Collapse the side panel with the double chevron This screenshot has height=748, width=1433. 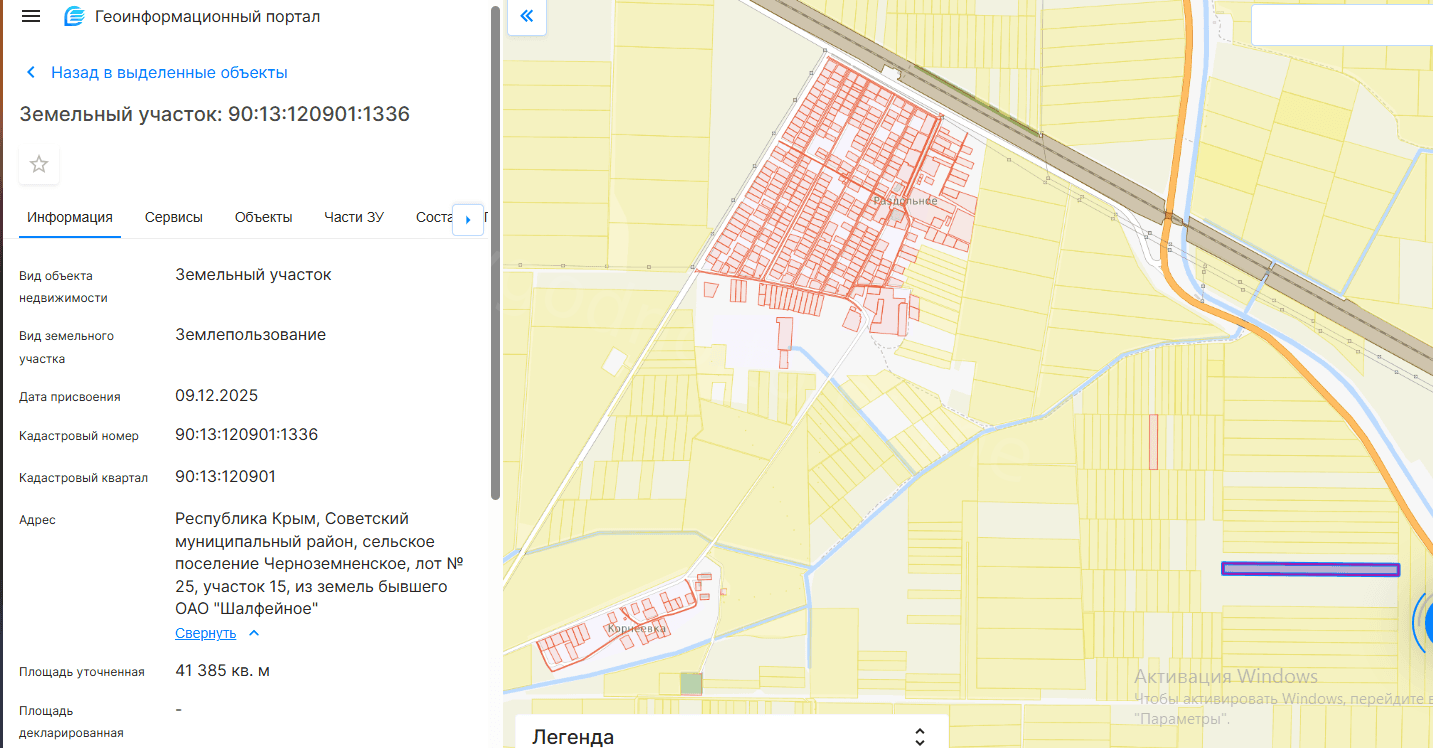point(527,17)
